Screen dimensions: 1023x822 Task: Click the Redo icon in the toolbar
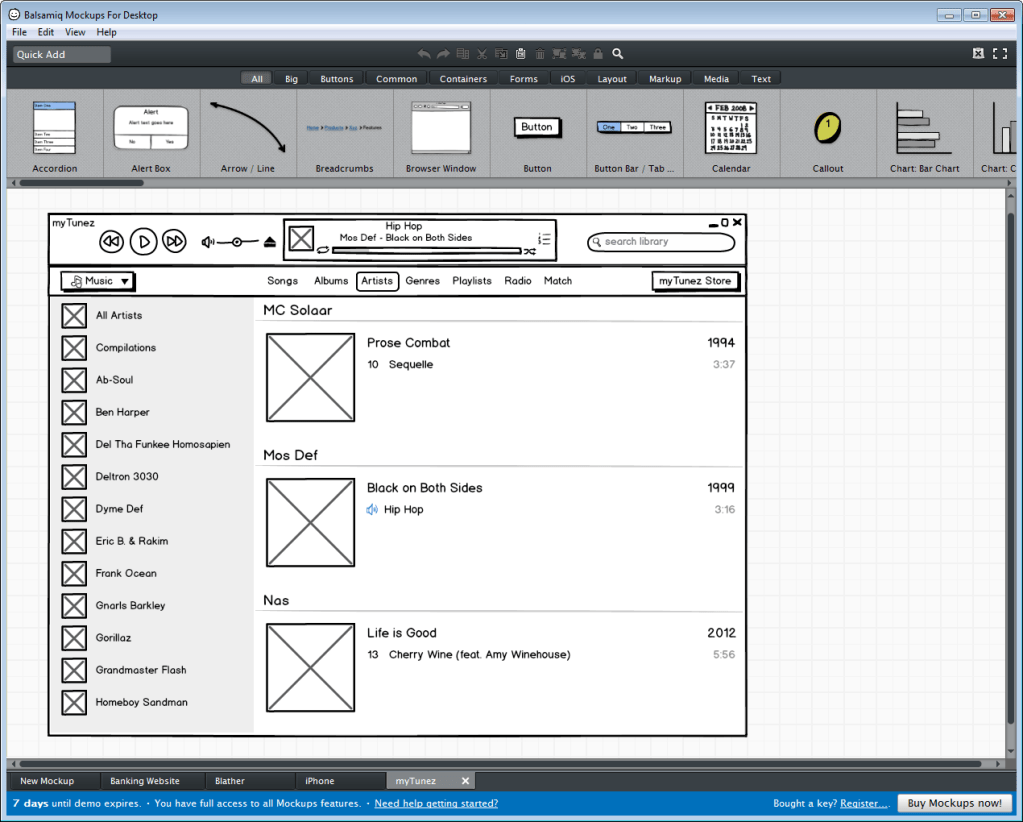pyautogui.click(x=443, y=54)
